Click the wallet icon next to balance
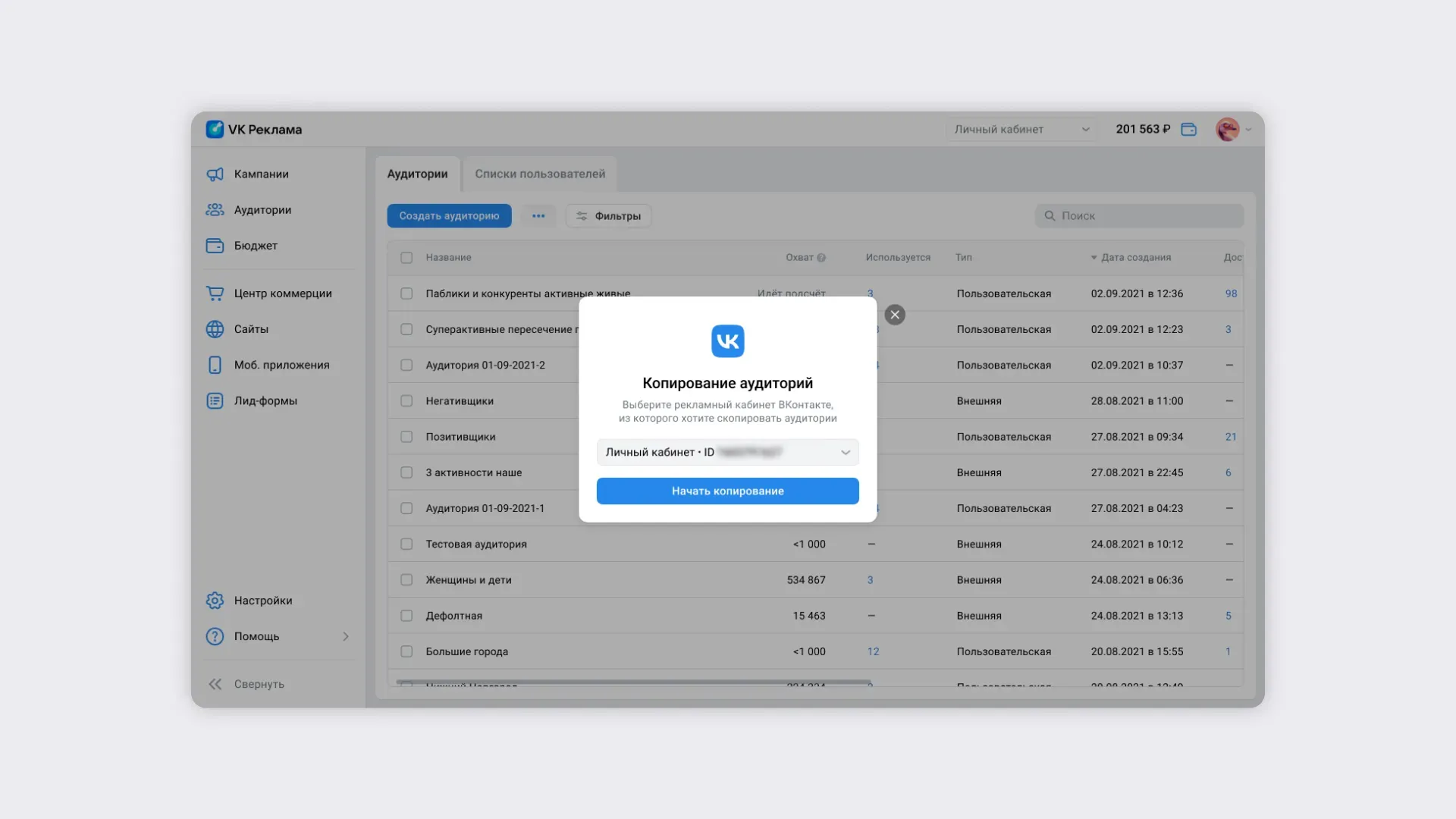 pos(1188,130)
